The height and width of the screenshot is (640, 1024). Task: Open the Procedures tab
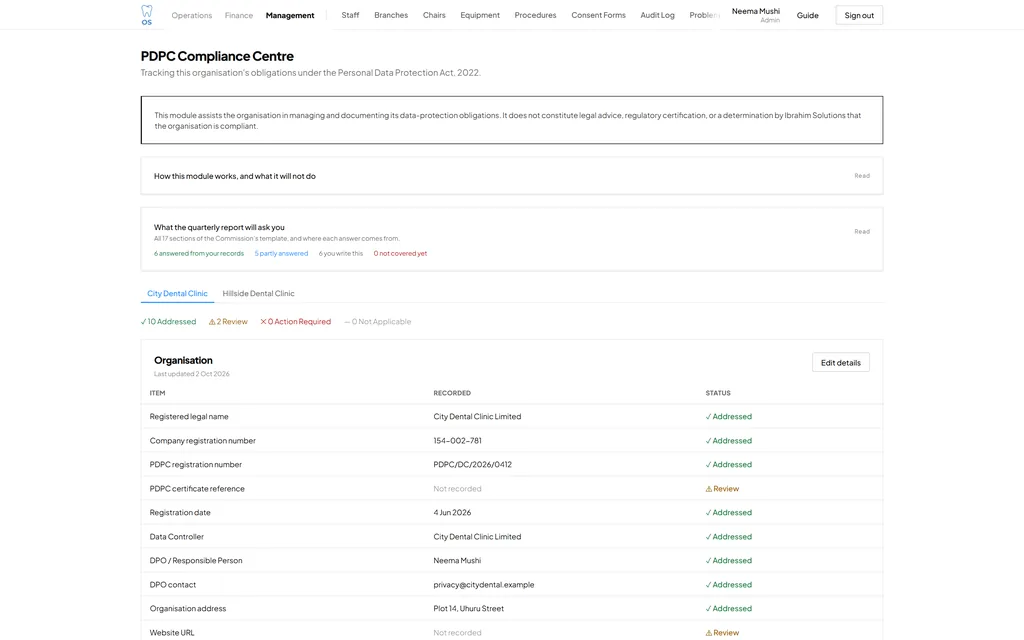(x=535, y=15)
